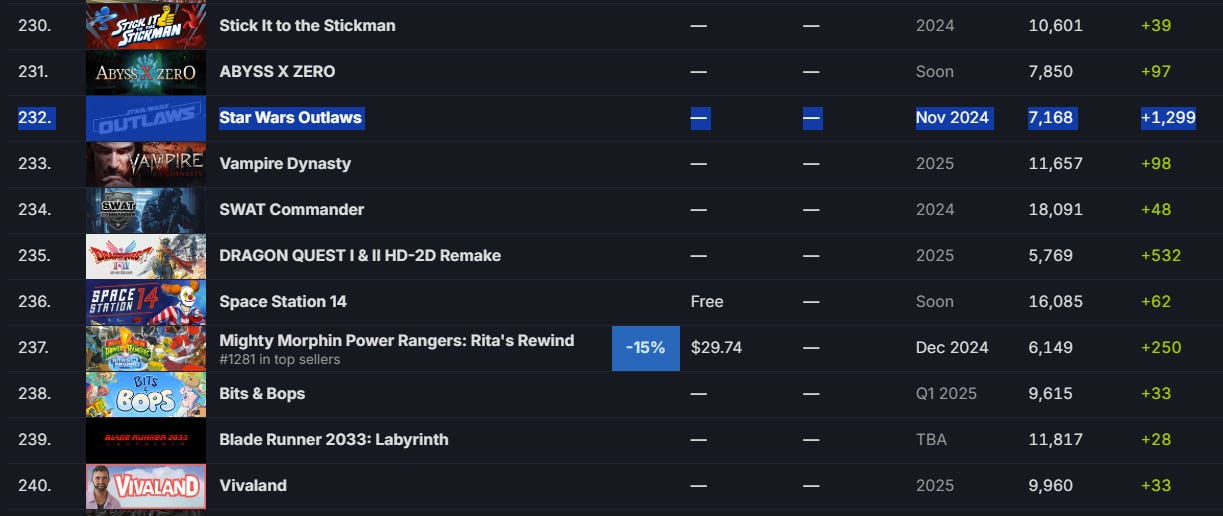Open Power Rangers Rita's Rewind thumbnail

click(146, 348)
